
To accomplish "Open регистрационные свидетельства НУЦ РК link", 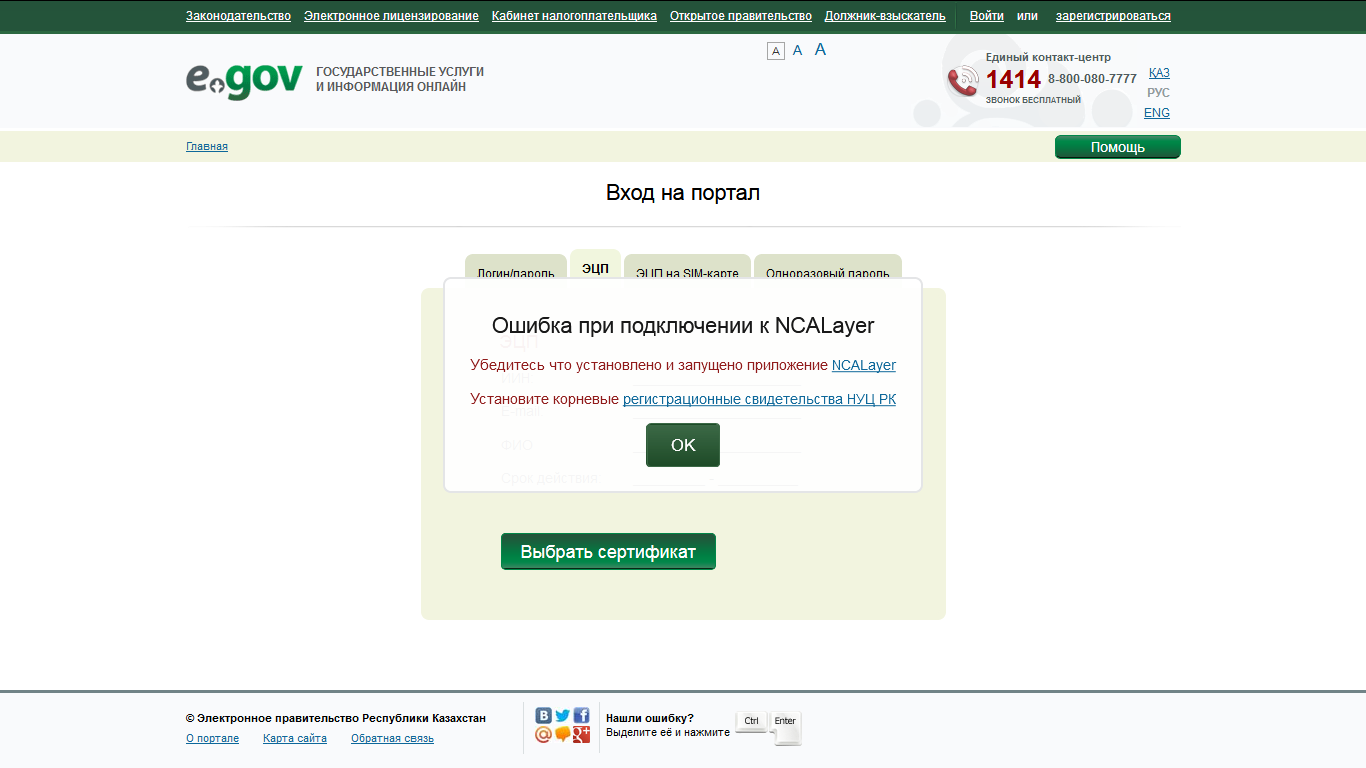I will (x=759, y=399).
